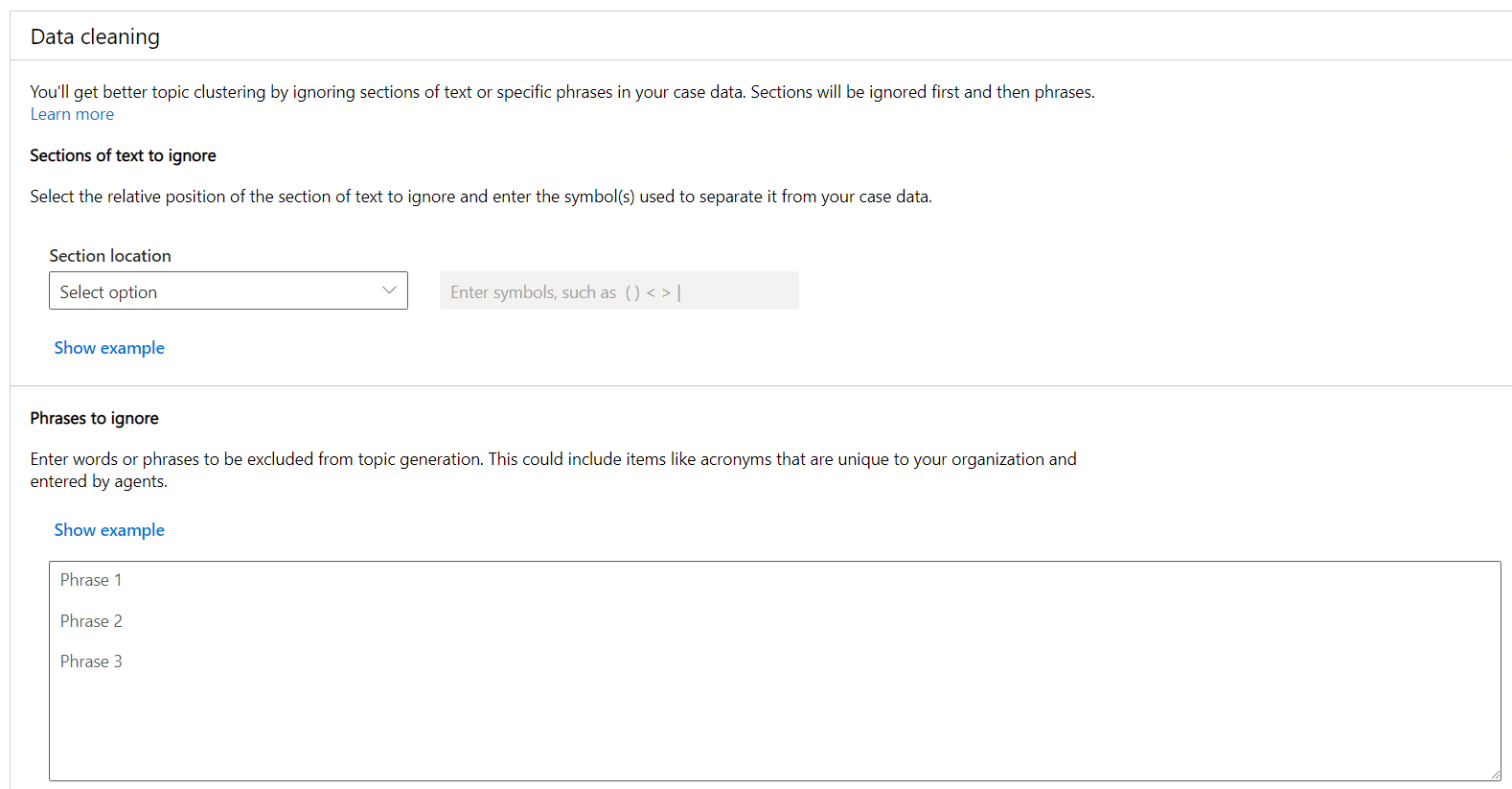Click the "Phrase 2" placeholder text
Image resolution: width=1512 pixels, height=789 pixels.
pos(91,620)
